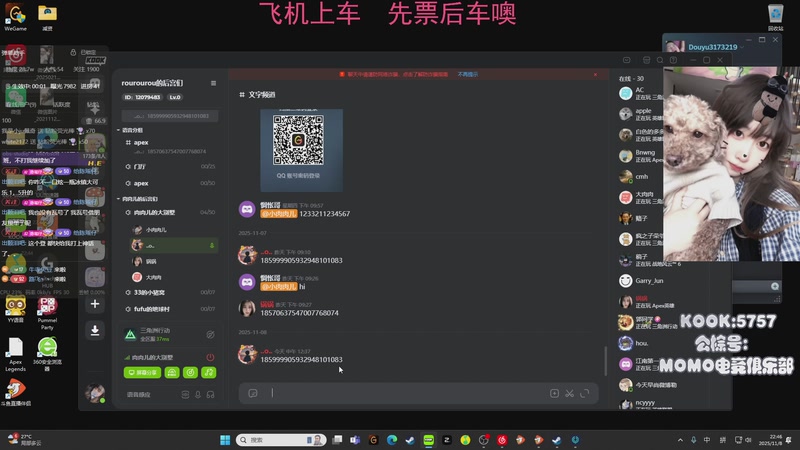Click the plus attachment icon in input box
This screenshot has width=800, height=450.
coord(554,393)
